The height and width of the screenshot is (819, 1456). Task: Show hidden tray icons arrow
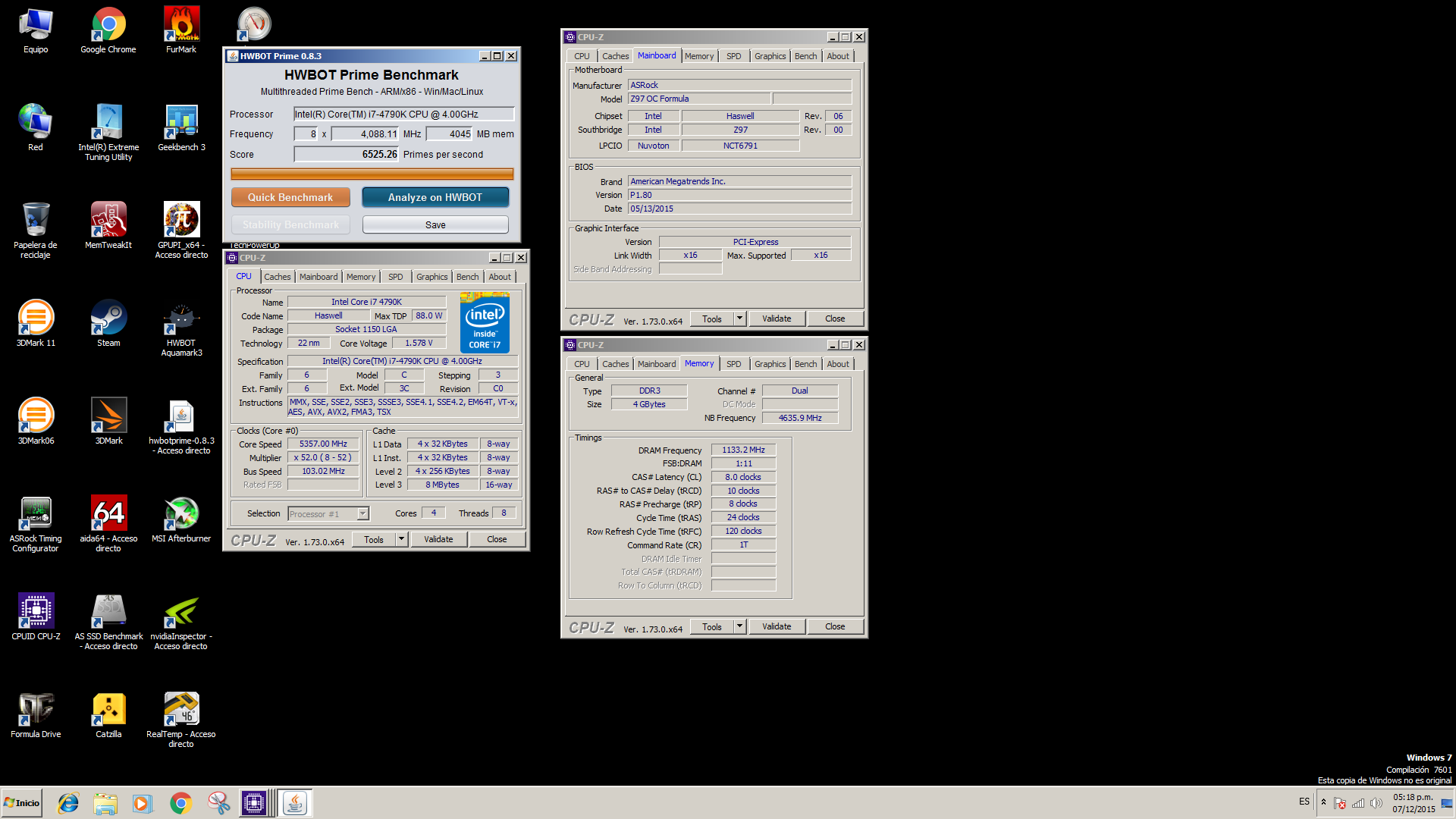click(1323, 802)
